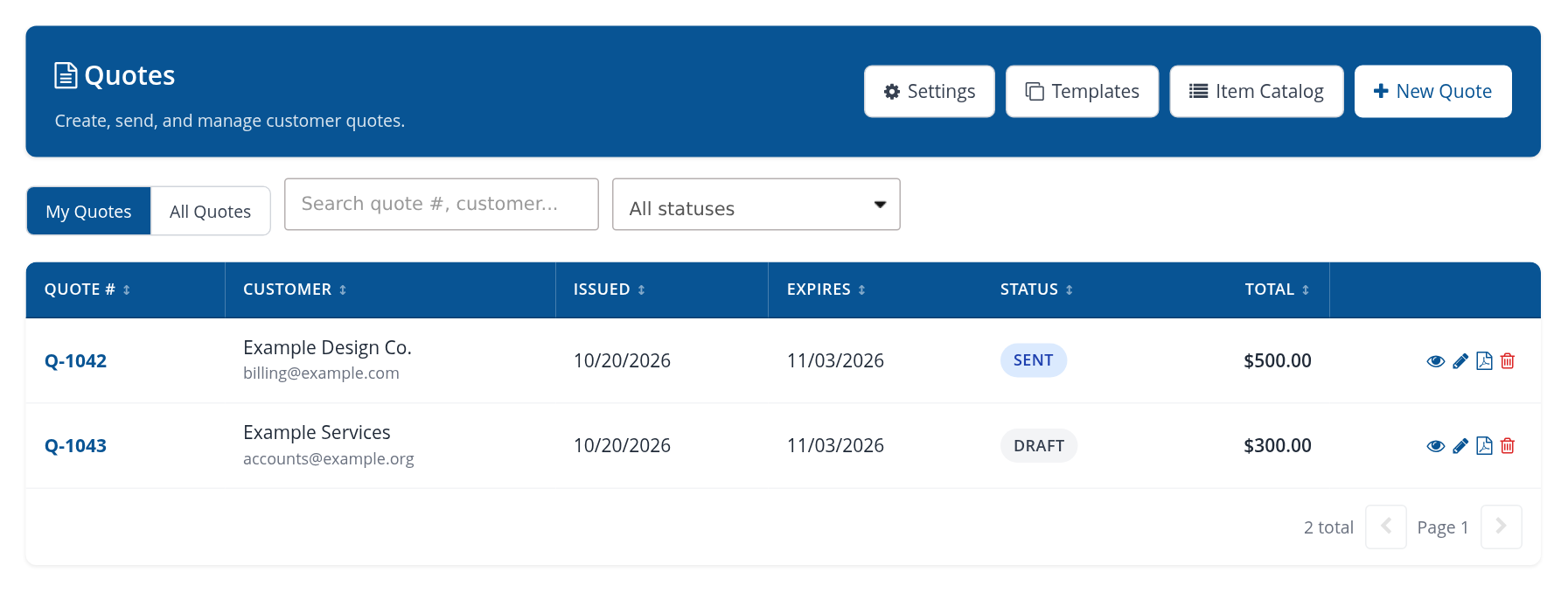Click Q-1042 issued date 10/20/2026
This screenshot has height=593, width=1568.
pos(622,360)
